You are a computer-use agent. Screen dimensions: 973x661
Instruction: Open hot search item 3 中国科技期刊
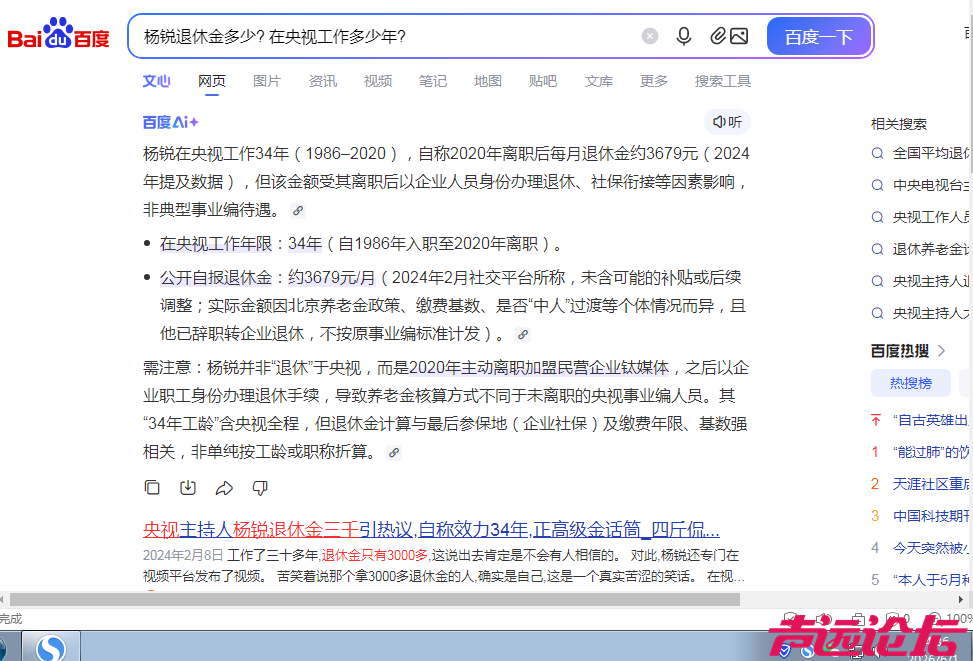[931, 516]
